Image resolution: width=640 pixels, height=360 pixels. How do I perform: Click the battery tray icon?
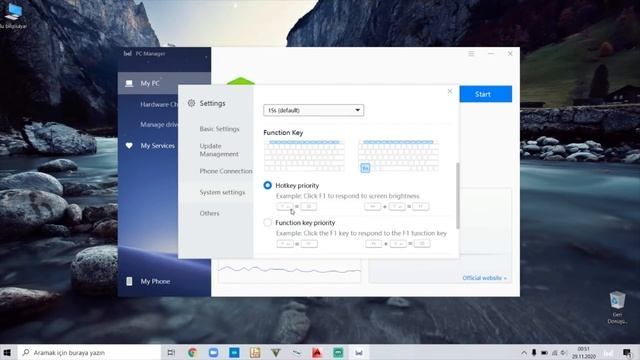[544, 353]
